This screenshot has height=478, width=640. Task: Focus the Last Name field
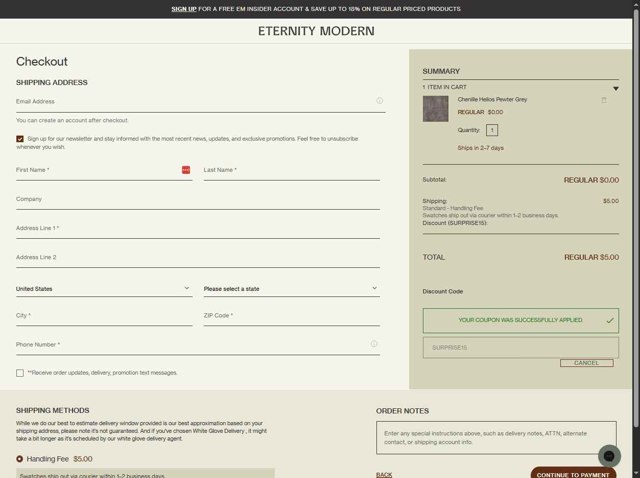(x=292, y=170)
